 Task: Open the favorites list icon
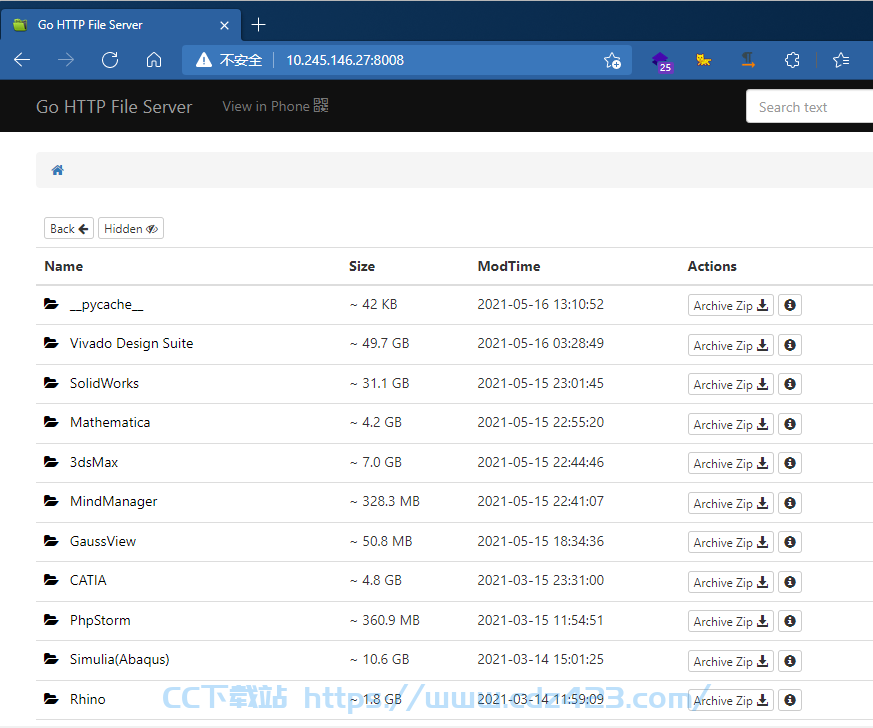pos(841,60)
